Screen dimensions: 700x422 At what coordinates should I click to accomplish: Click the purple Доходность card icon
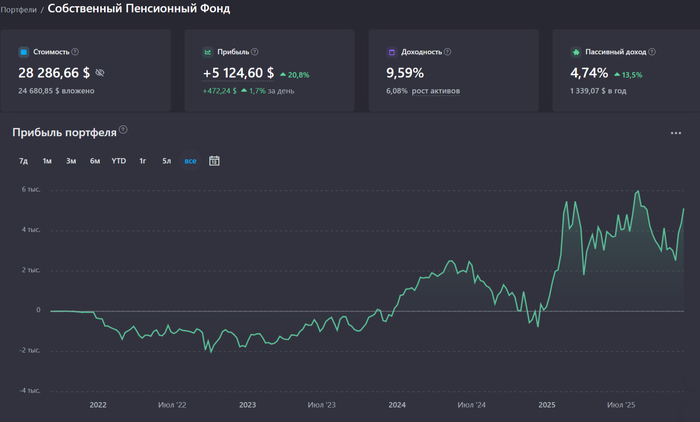coord(391,51)
